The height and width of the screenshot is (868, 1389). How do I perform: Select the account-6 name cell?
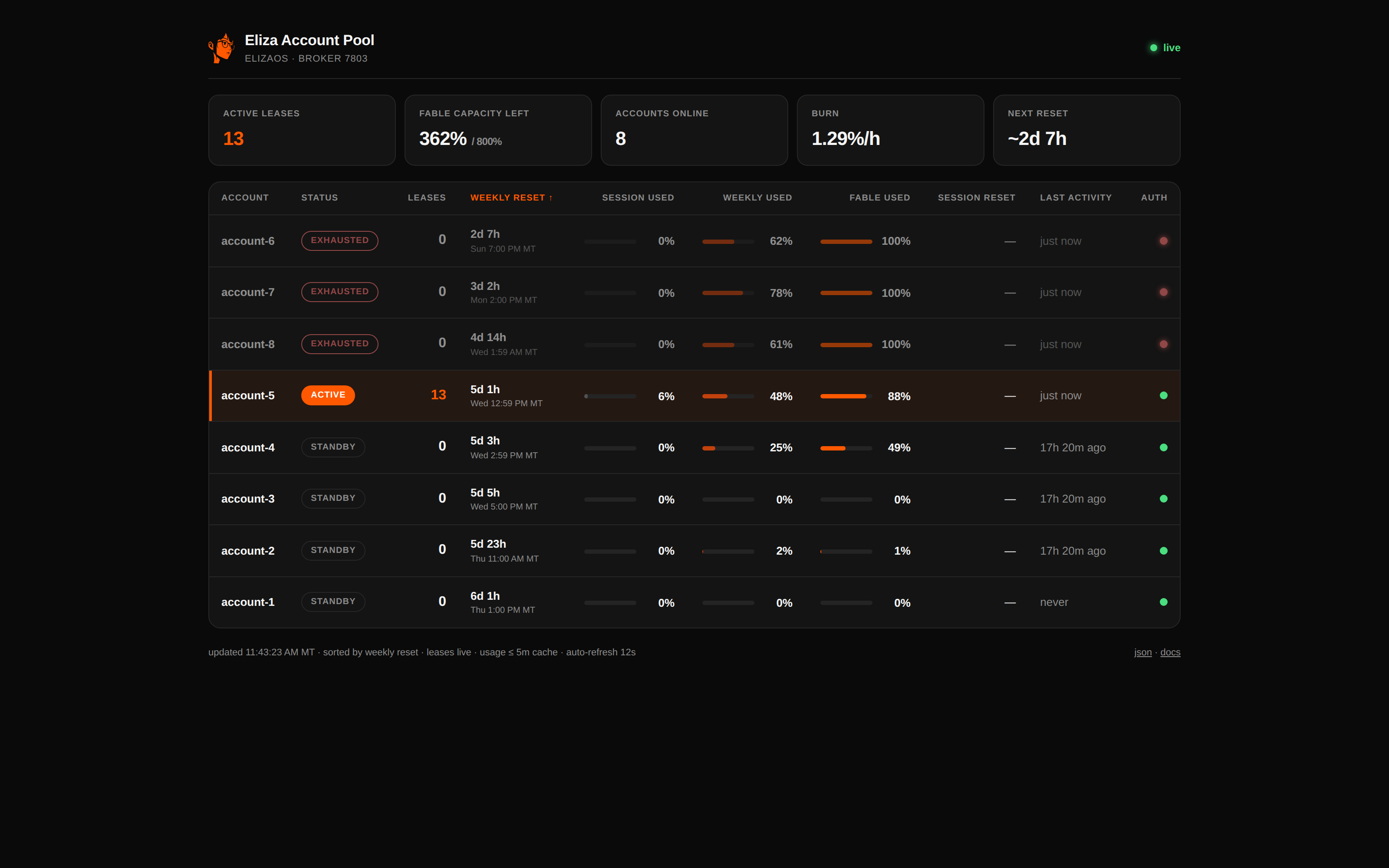(248, 241)
